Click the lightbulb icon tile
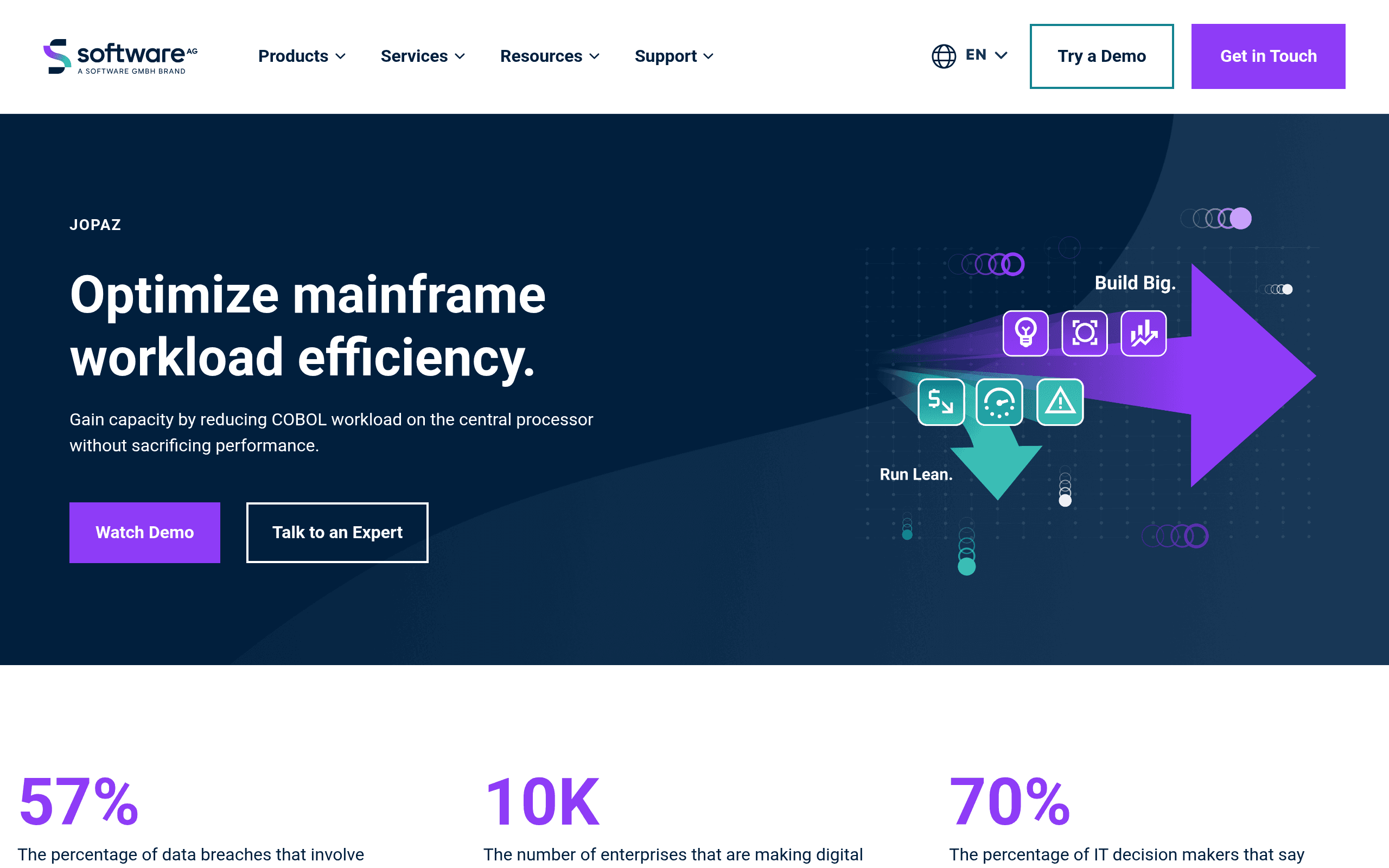1389x868 pixels. tap(1025, 334)
